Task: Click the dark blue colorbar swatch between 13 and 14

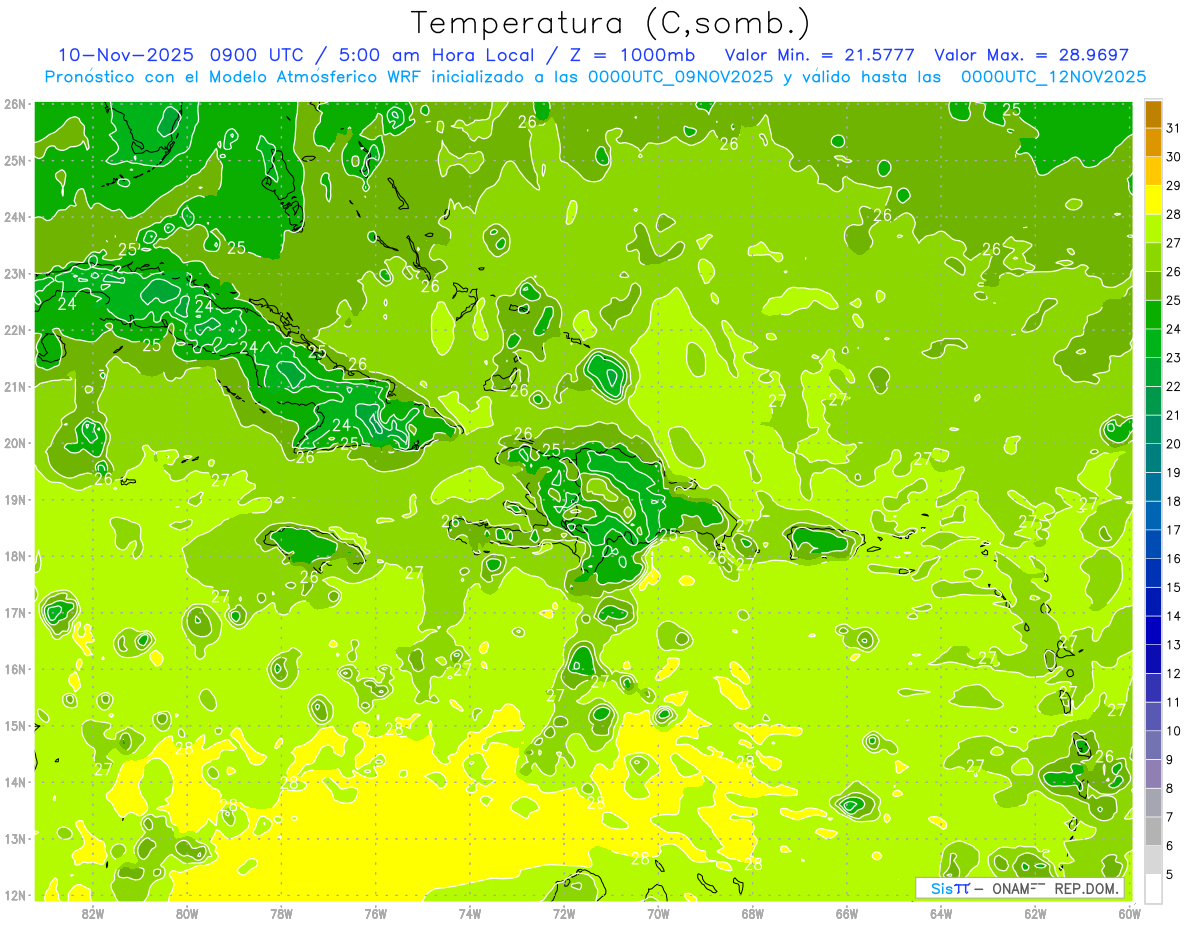Action: coord(1153,630)
